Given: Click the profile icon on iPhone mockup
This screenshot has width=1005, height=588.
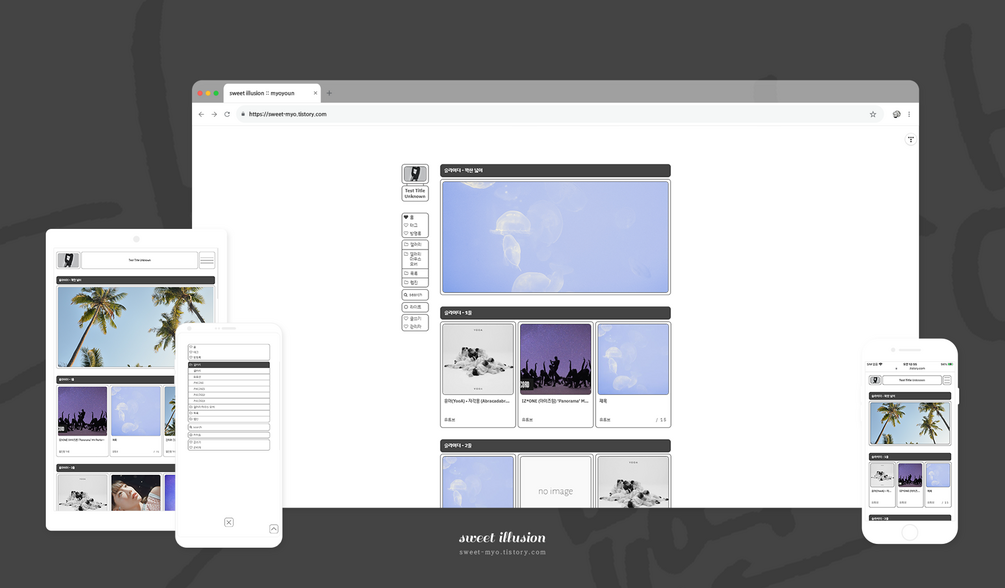Looking at the screenshot, I should 874,380.
